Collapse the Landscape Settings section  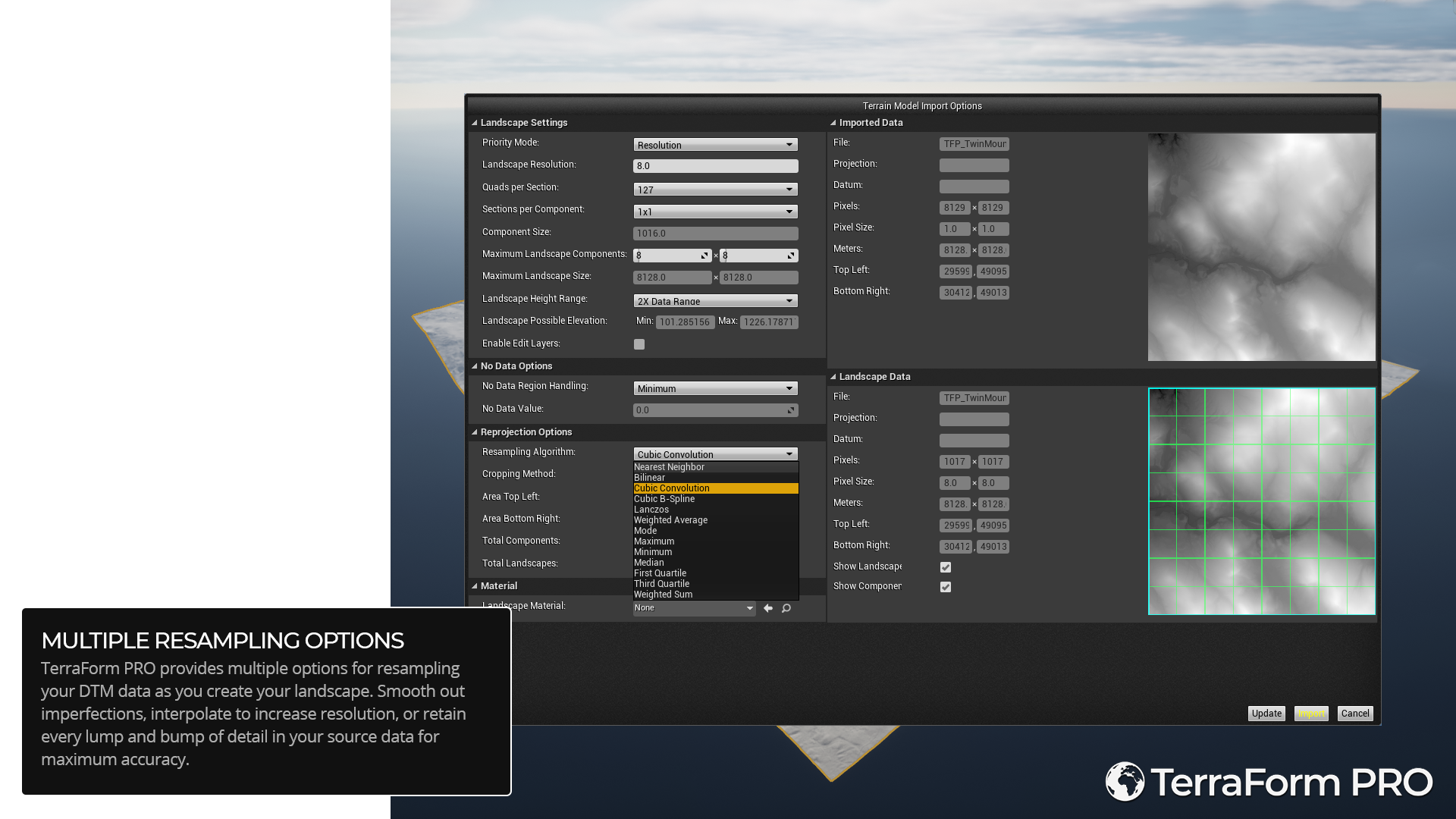[x=475, y=123]
